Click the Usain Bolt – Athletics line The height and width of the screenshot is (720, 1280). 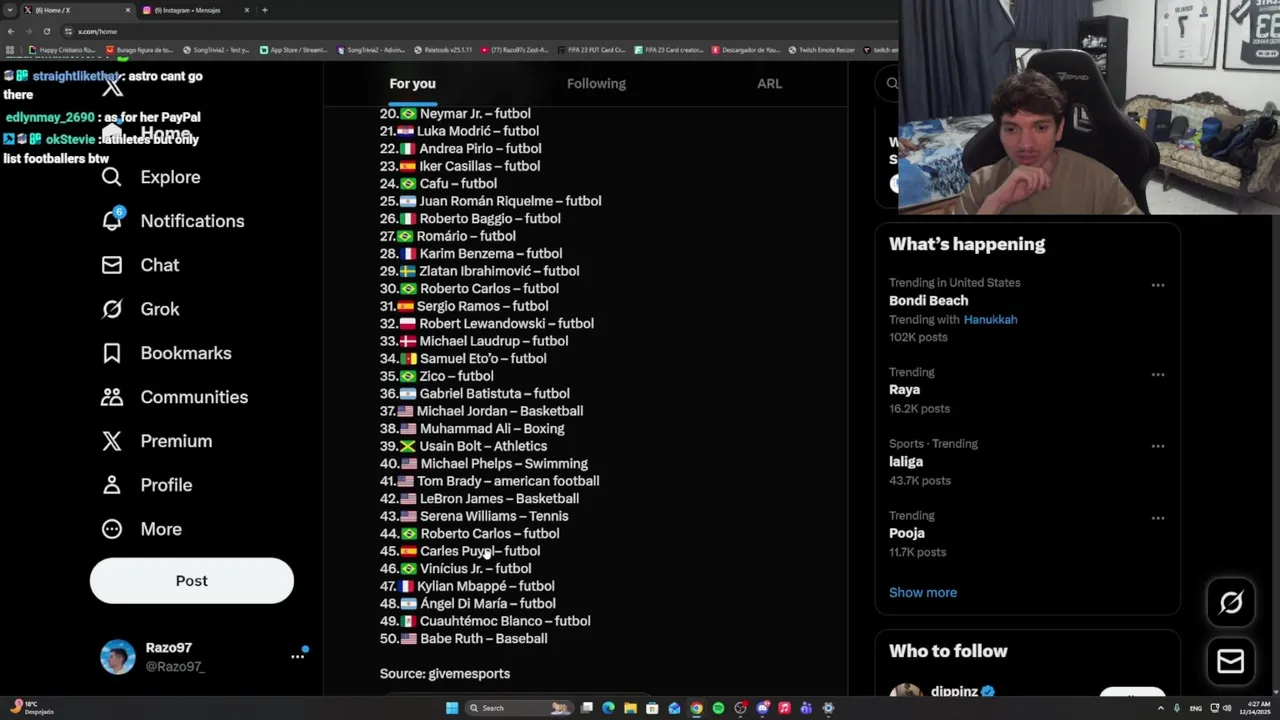tap(463, 446)
